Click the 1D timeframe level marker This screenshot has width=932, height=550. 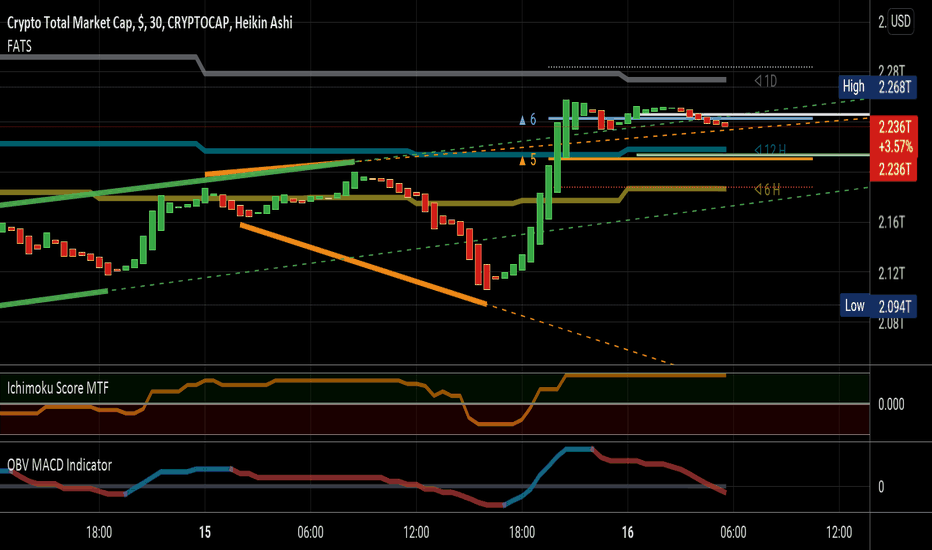coord(766,81)
